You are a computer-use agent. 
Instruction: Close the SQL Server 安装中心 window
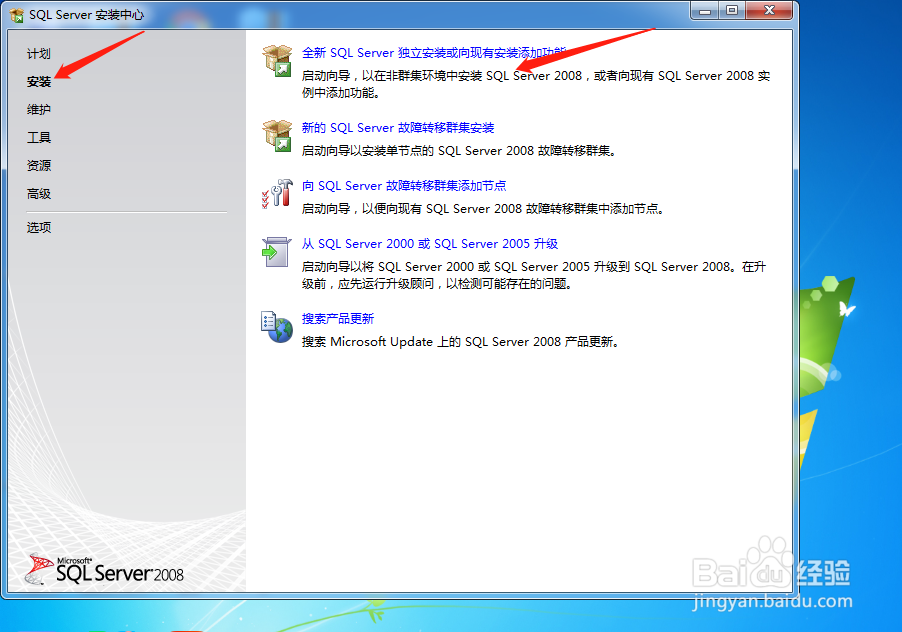pyautogui.click(x=769, y=11)
